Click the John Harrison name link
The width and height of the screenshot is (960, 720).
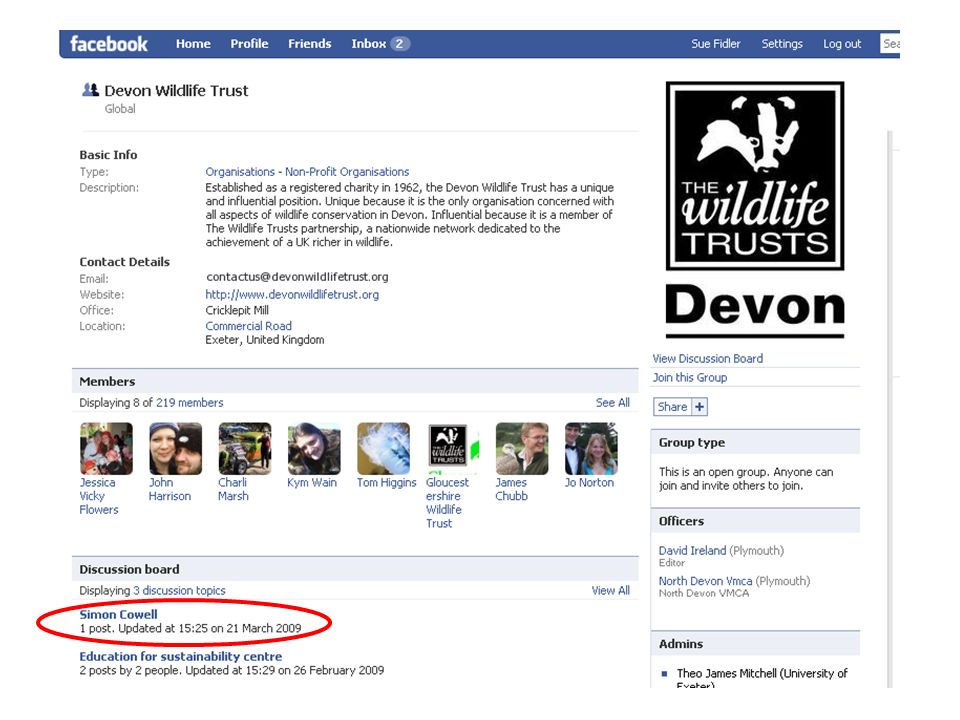pos(170,489)
